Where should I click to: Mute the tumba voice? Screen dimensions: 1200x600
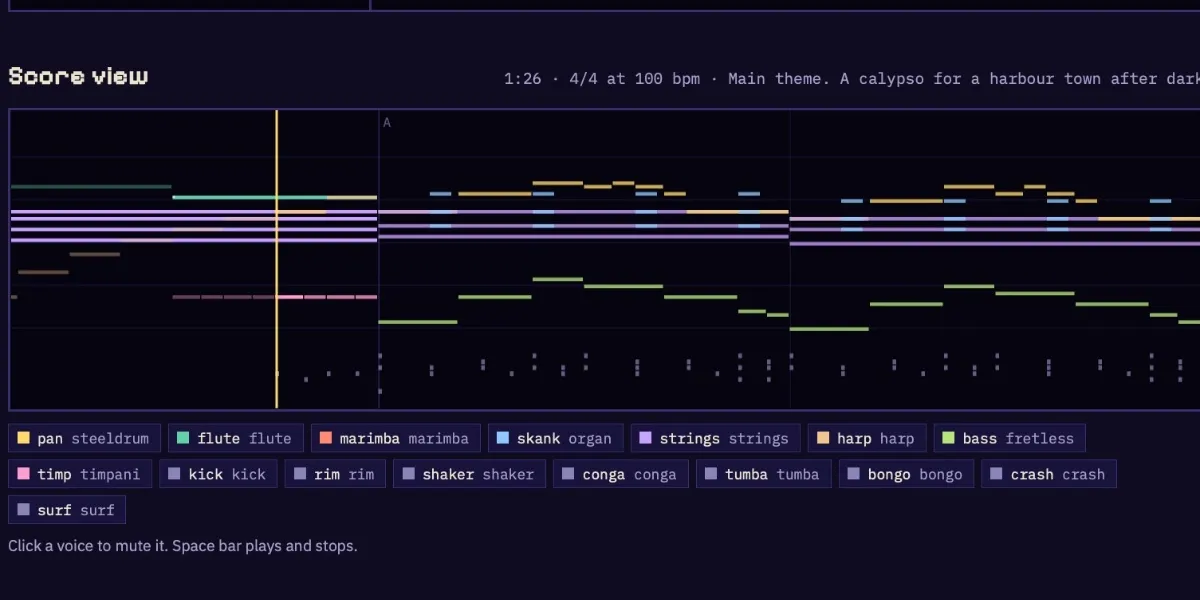click(763, 474)
